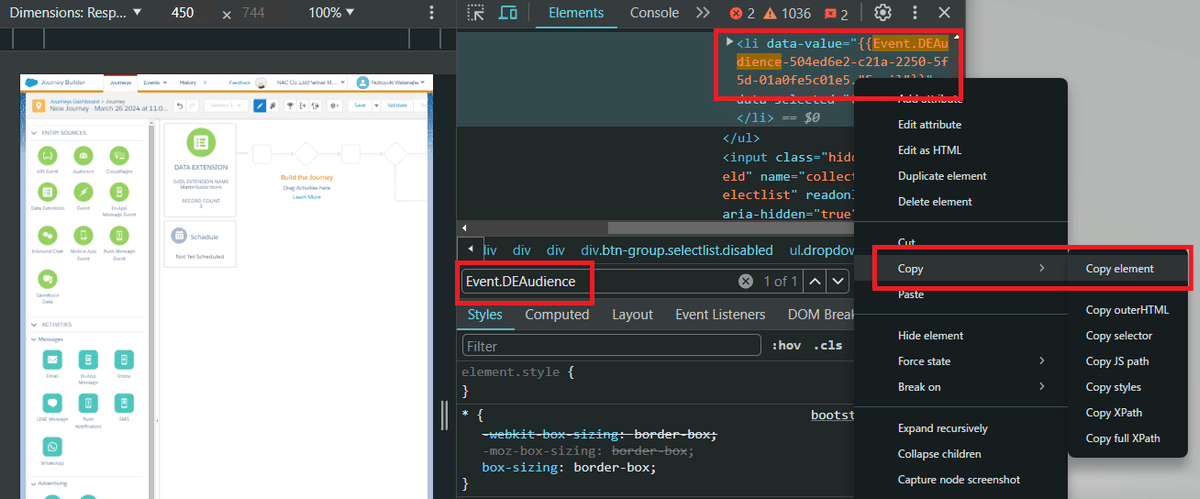Click the API Event entry source icon

(x=47, y=156)
